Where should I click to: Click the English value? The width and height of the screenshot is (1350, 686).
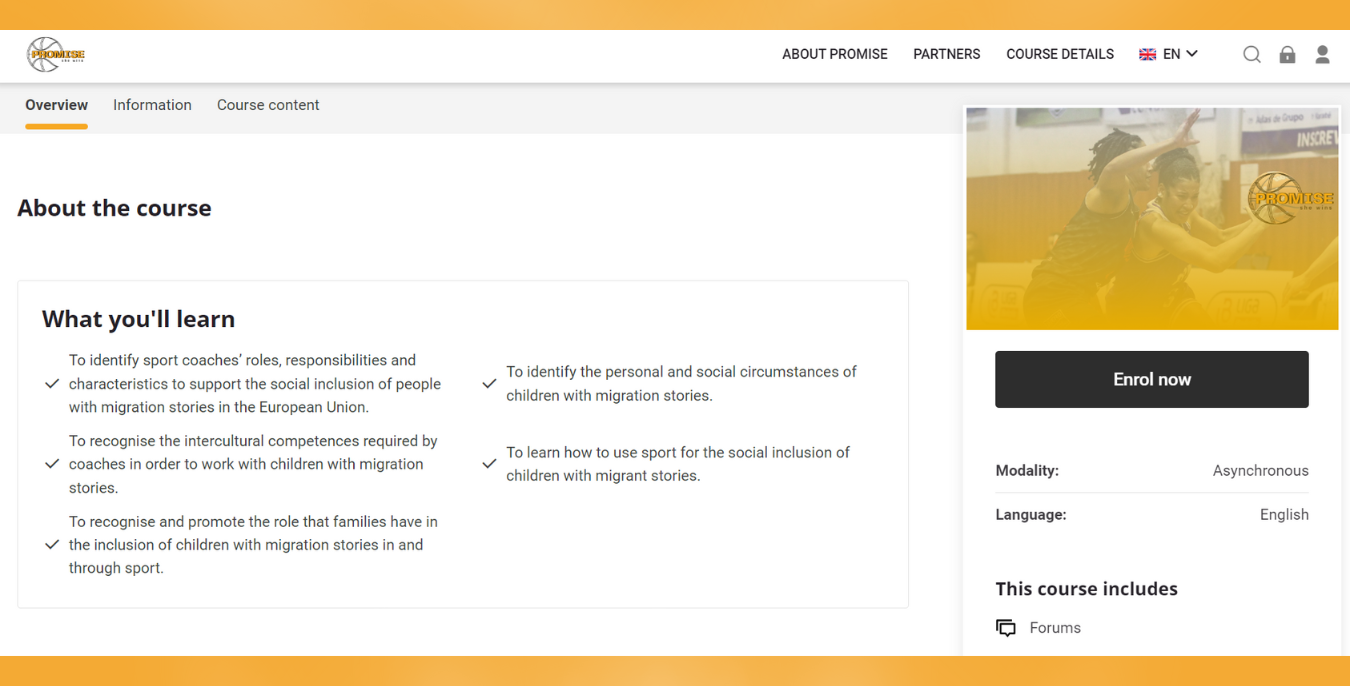tap(1284, 515)
